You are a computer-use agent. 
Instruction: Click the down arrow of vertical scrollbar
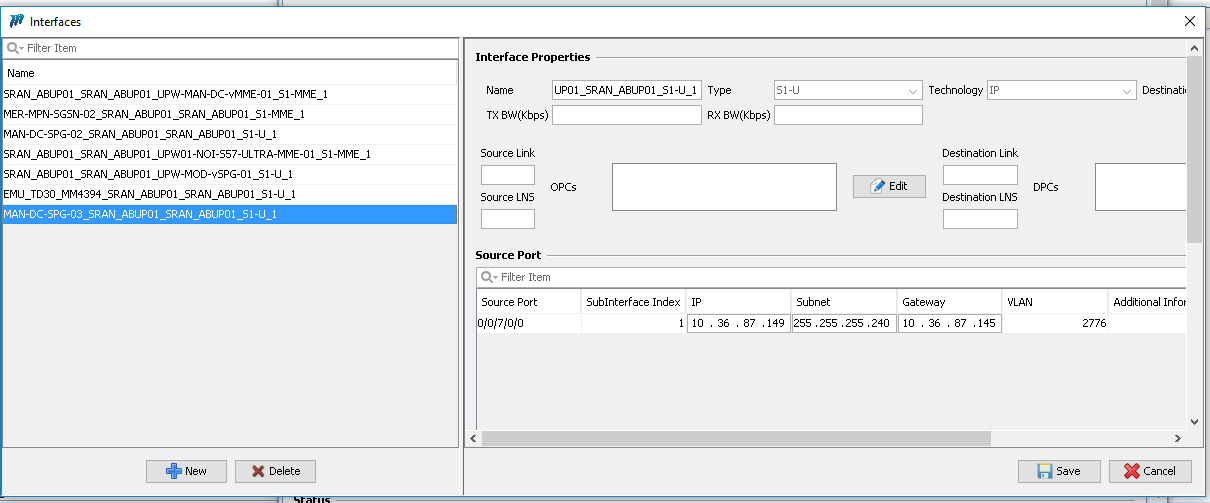(1194, 423)
